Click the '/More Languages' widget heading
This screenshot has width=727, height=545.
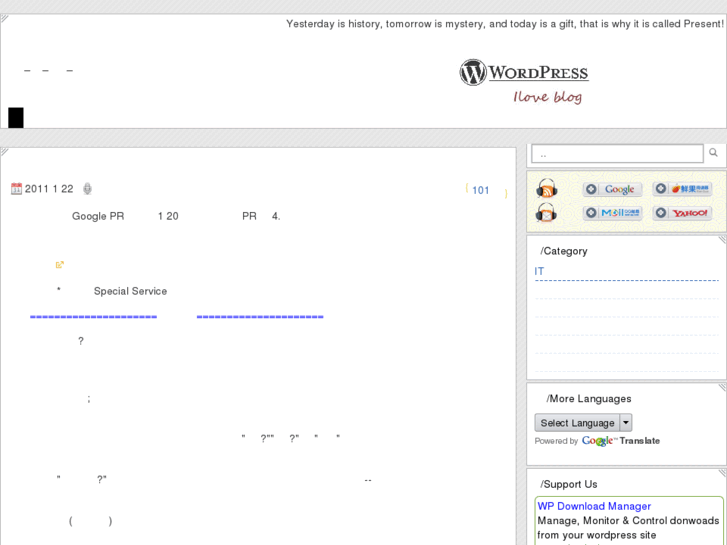589,399
